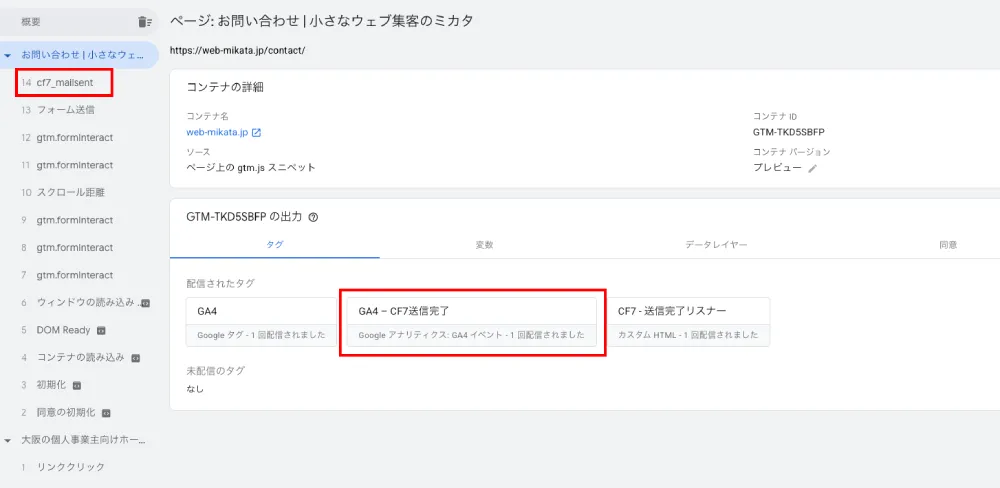Select event 14 cf7_mailsent
The image size is (1000, 488).
(x=64, y=83)
